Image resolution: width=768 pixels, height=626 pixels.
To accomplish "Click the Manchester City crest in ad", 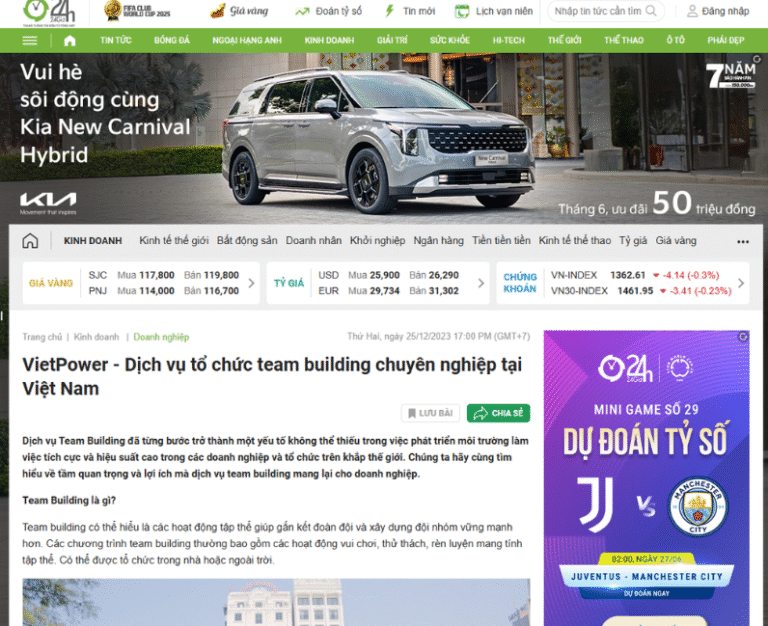I will click(698, 506).
